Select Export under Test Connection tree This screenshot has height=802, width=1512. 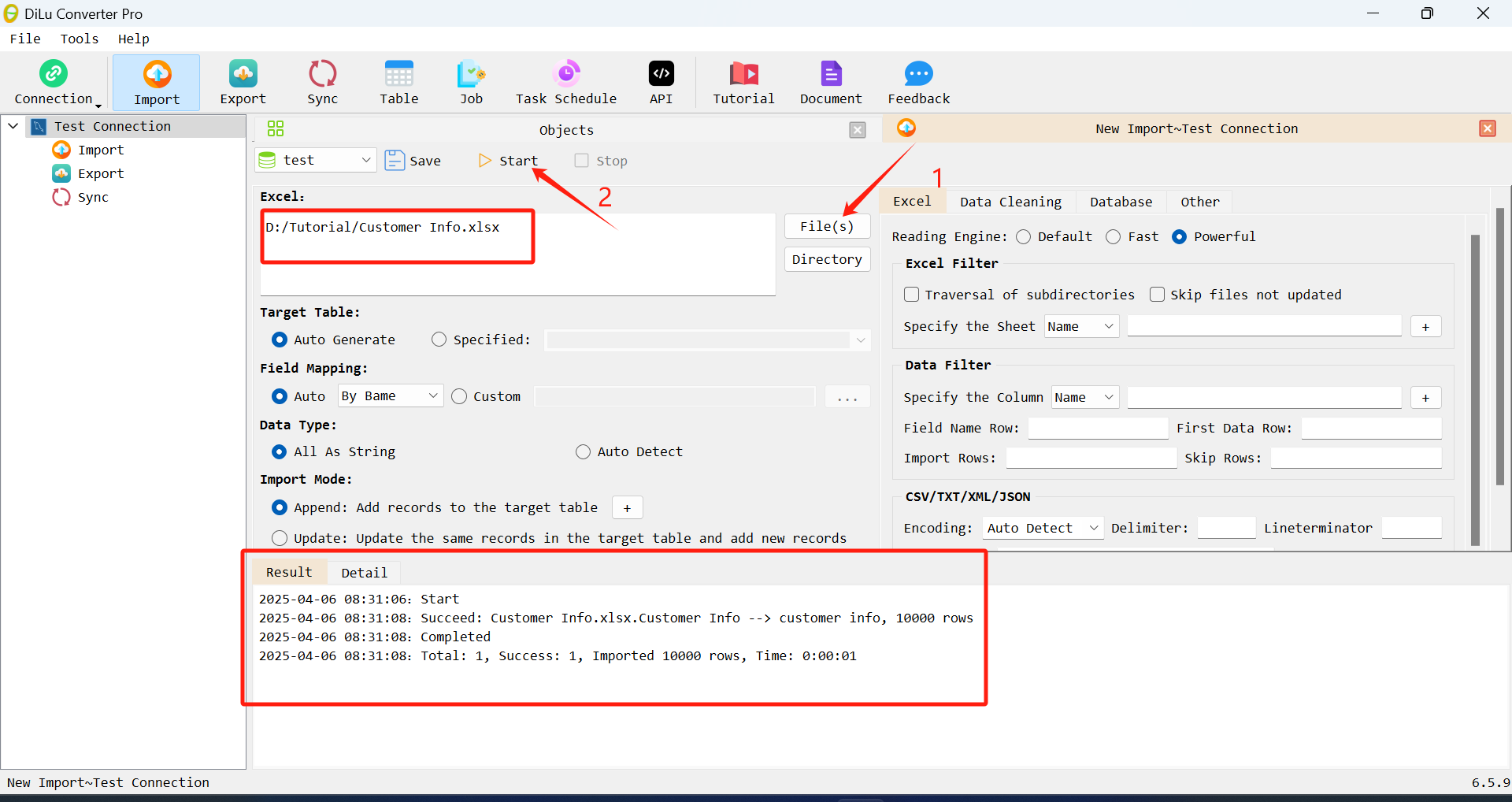point(100,173)
